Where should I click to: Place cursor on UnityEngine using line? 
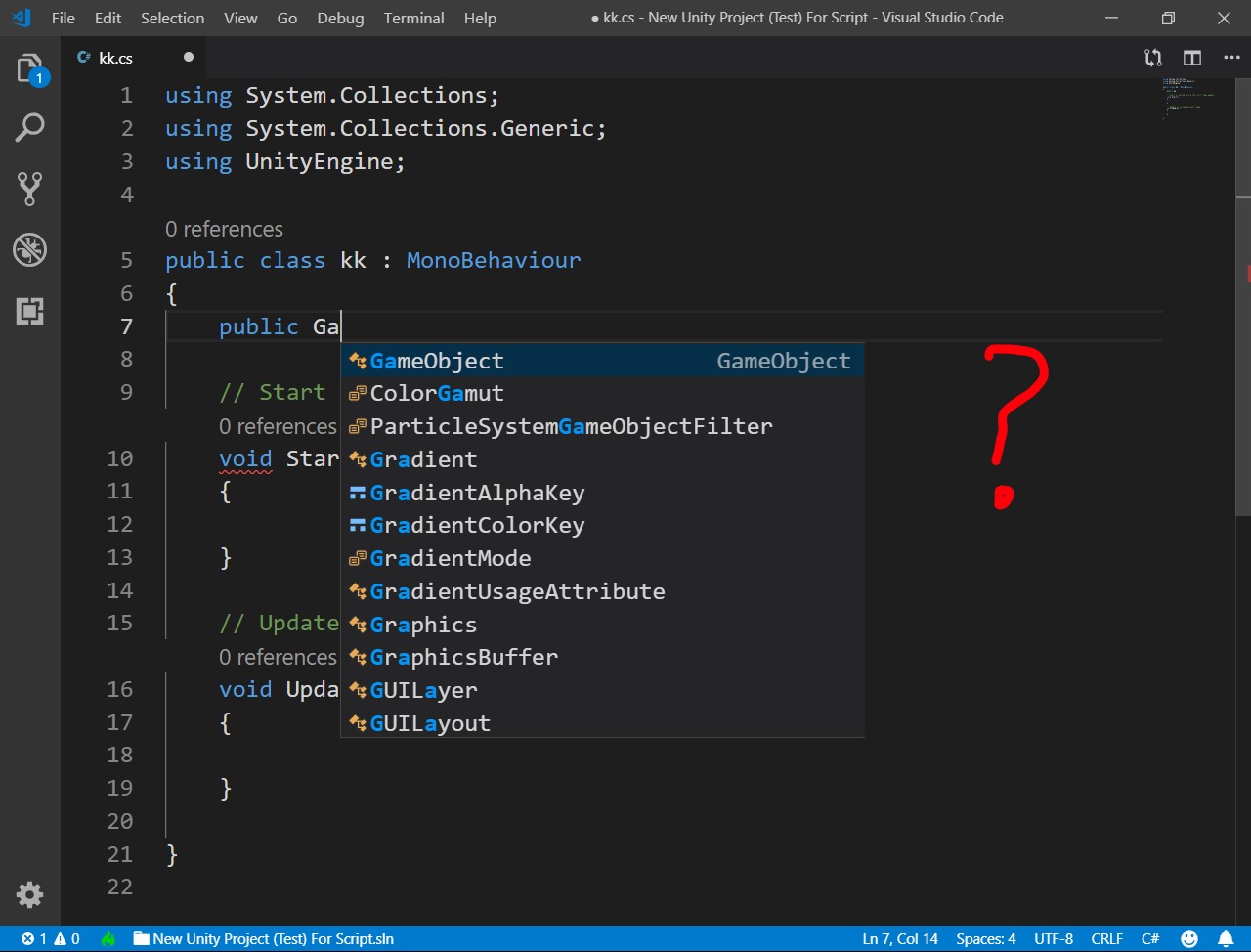click(x=284, y=162)
